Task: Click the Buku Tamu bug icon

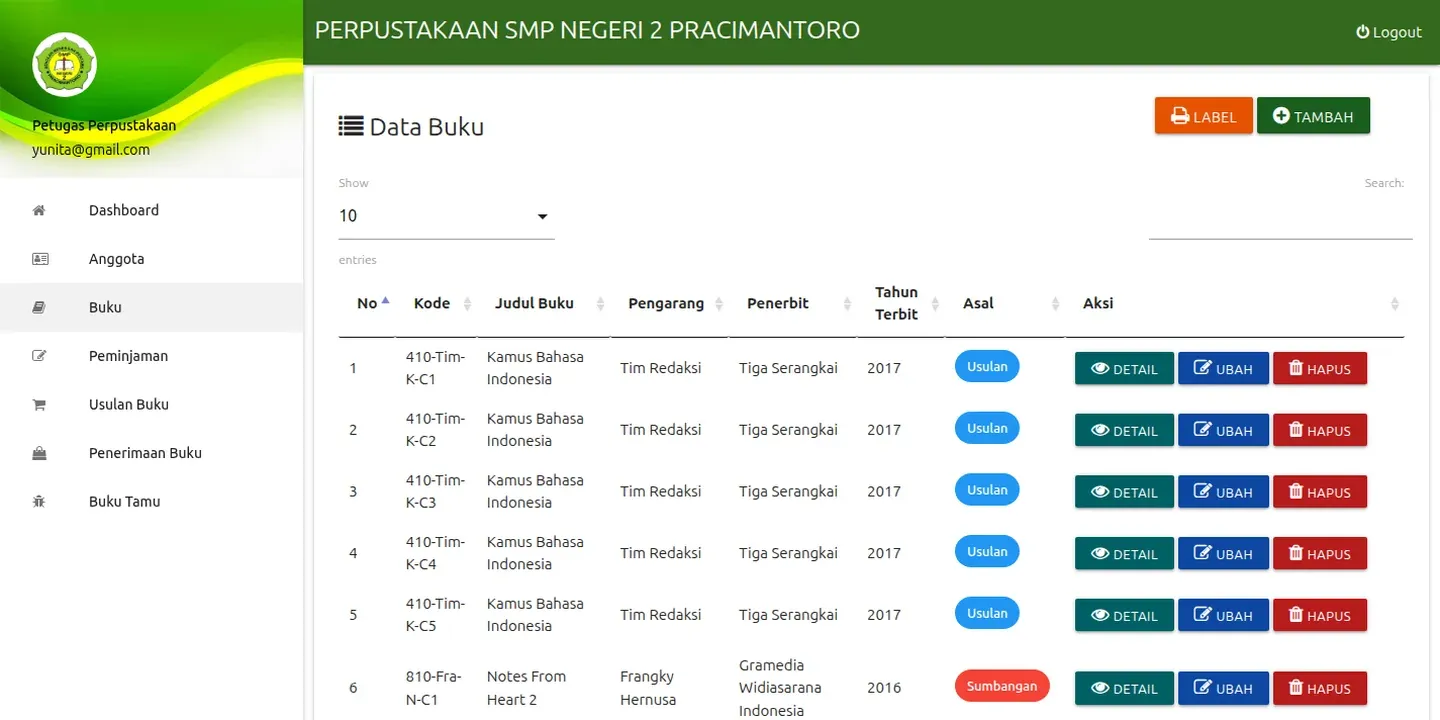Action: click(x=39, y=502)
